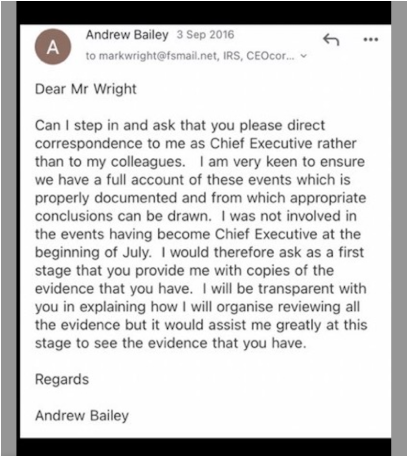
Task: Click the 'Dear Mr Wright' greeting
Action: pyautogui.click(x=86, y=89)
